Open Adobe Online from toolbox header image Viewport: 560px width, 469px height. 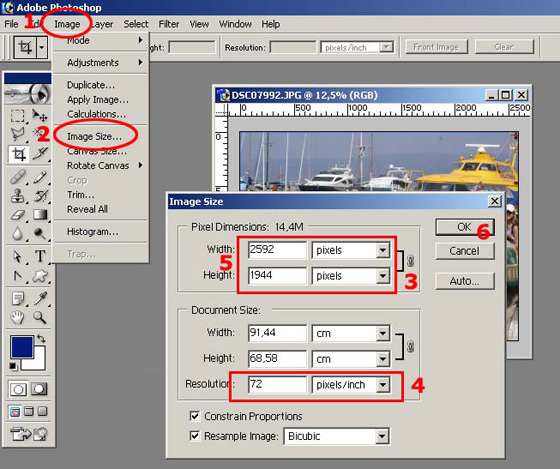28,94
